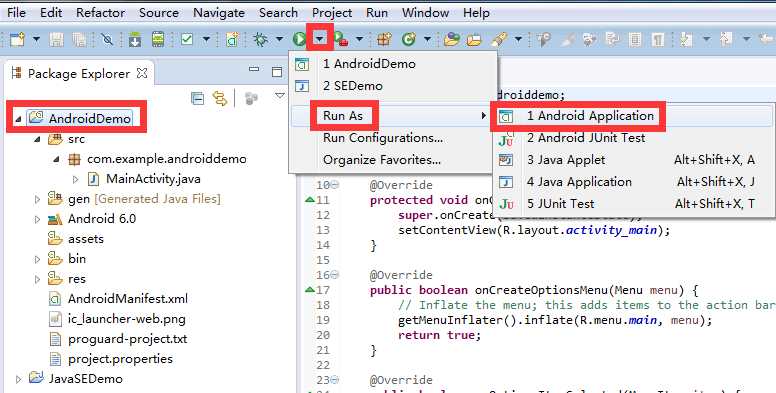This screenshot has height=393, width=776.
Task: Open the File menu
Action: (x=16, y=12)
